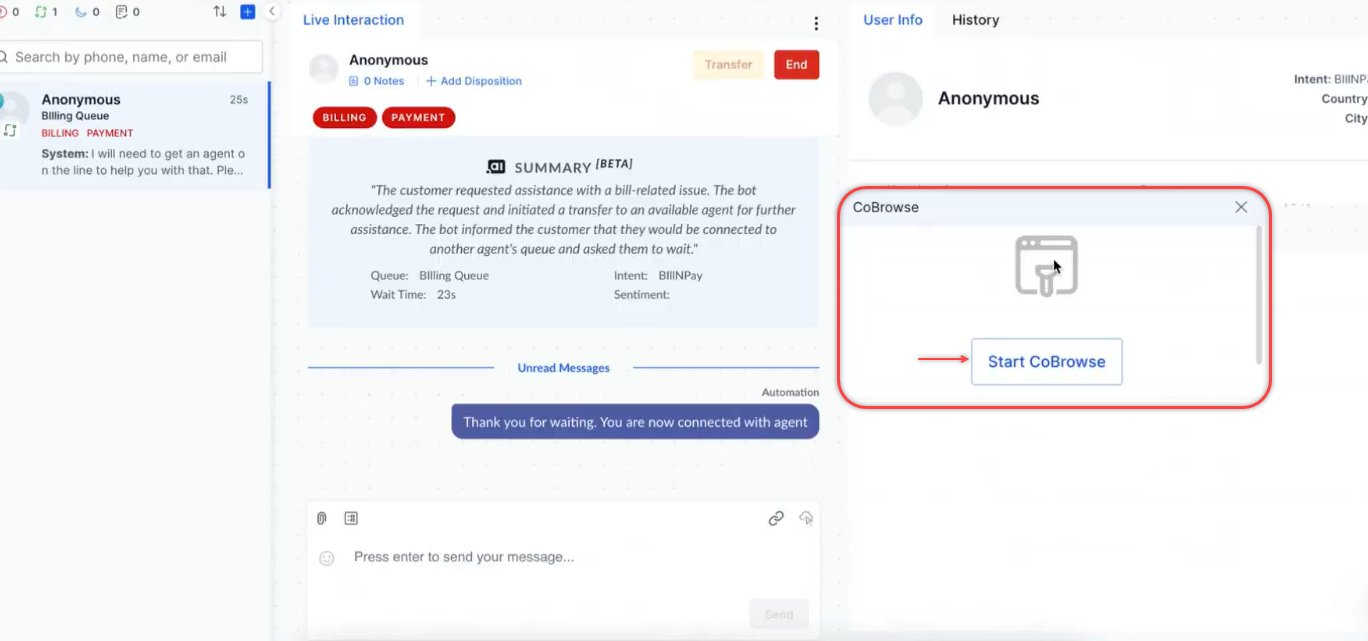This screenshot has height=641, width=1368.
Task: Click the Start CoBrowse button
Action: click(x=1047, y=362)
